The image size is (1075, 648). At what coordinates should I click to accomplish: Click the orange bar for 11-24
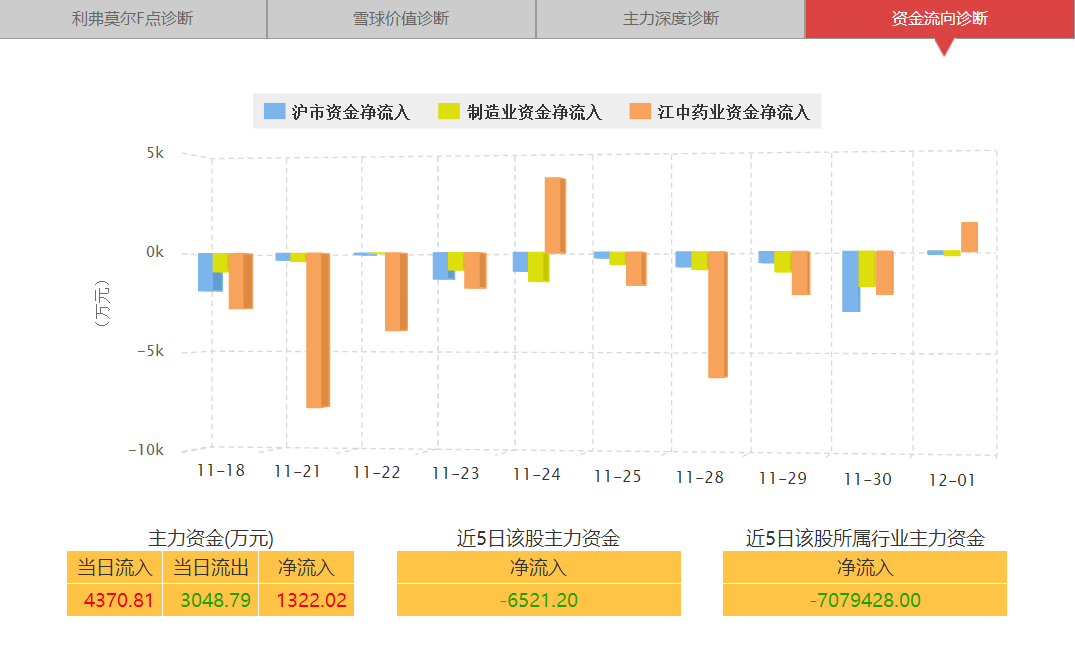point(555,215)
